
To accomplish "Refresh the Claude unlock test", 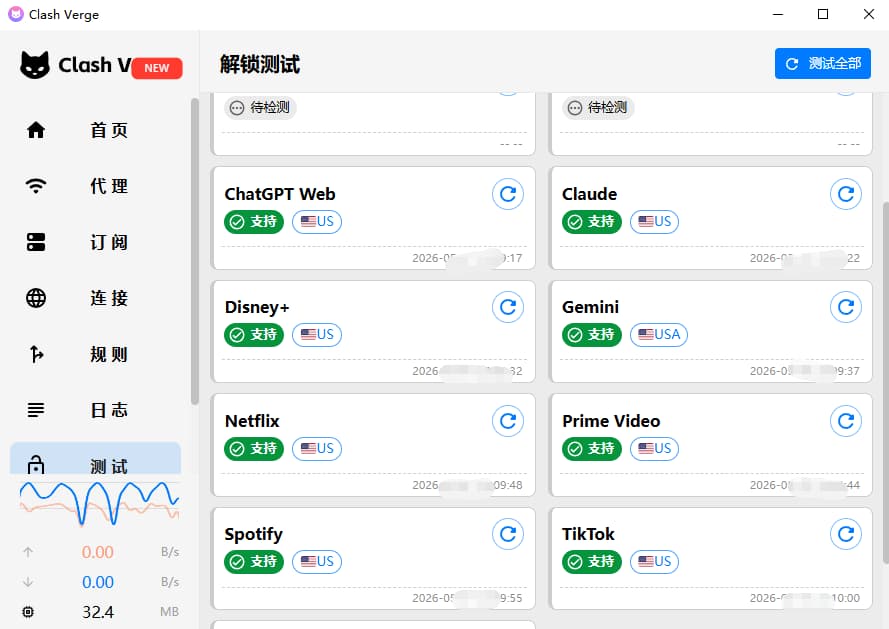I will 845,194.
